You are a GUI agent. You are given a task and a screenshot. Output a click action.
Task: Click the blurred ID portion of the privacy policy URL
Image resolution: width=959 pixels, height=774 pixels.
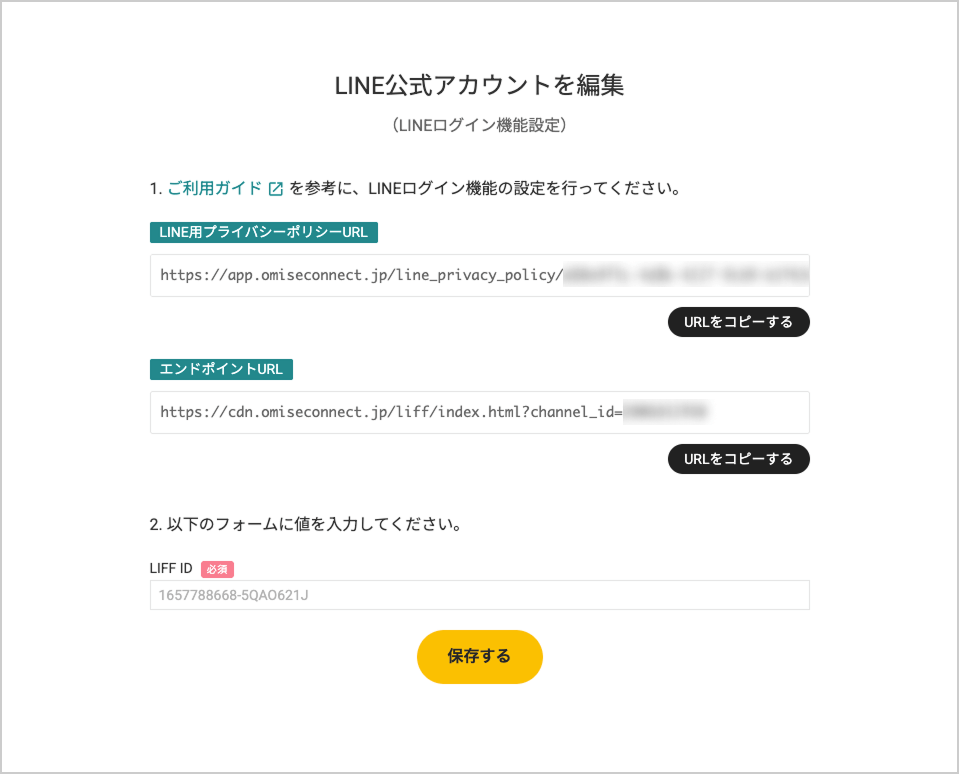(686, 276)
